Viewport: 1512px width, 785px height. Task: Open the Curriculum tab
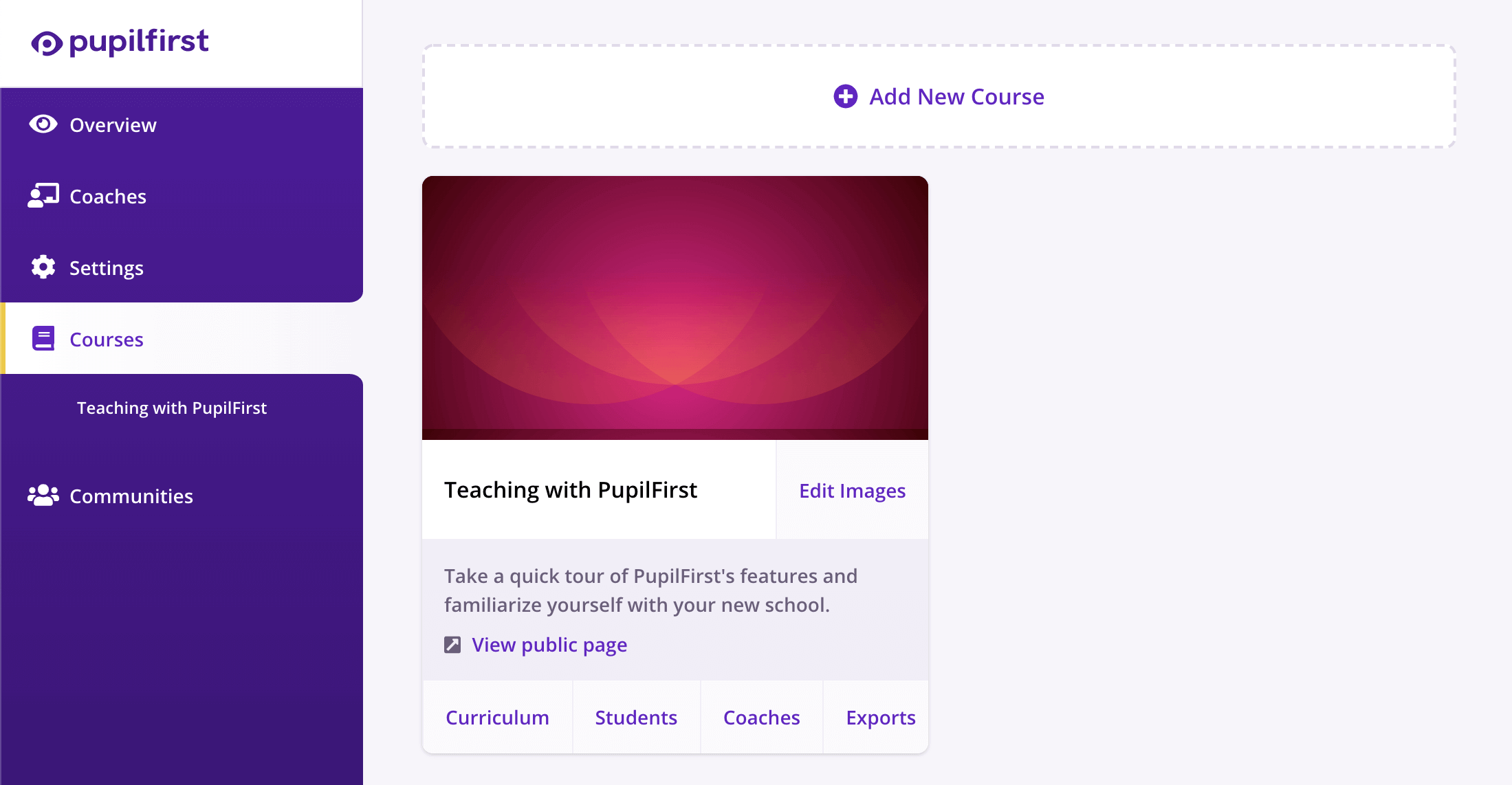pos(497,717)
